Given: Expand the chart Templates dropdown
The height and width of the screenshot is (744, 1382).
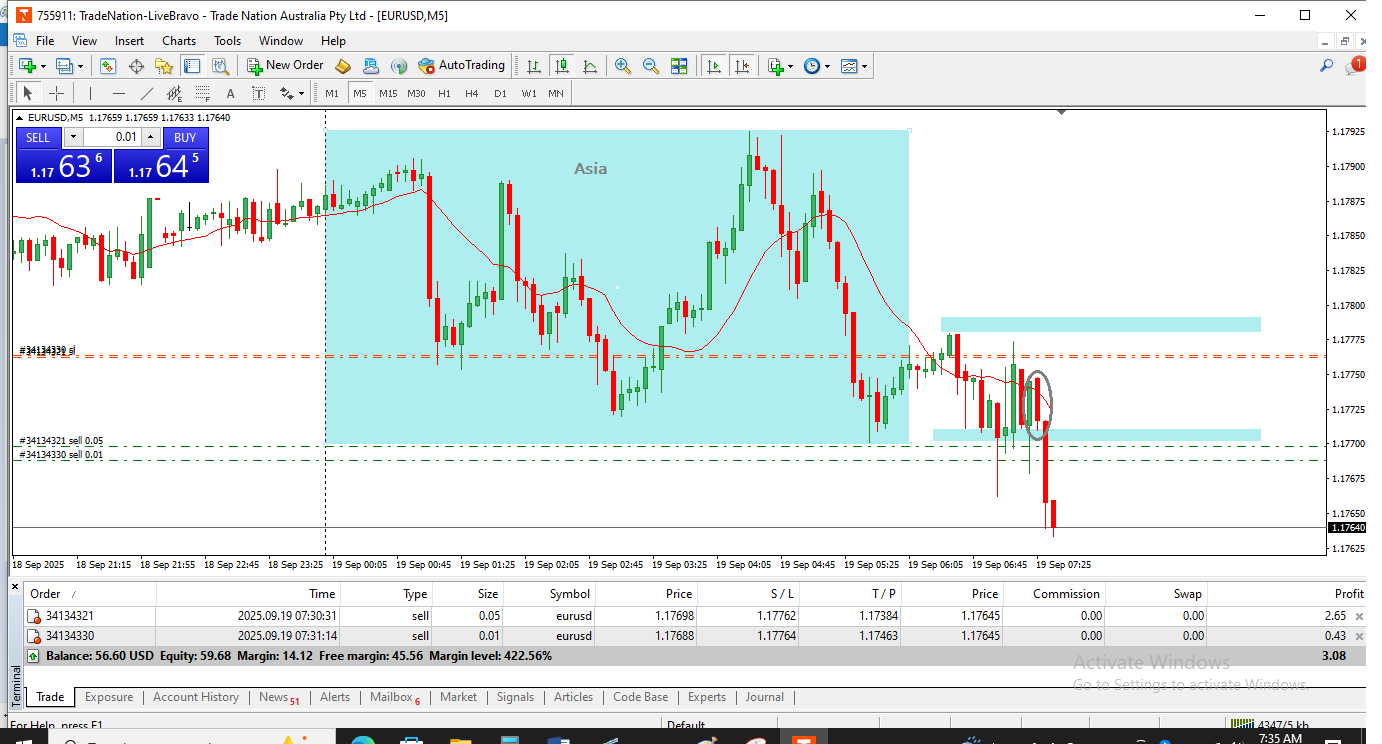Looking at the screenshot, I should [864, 66].
